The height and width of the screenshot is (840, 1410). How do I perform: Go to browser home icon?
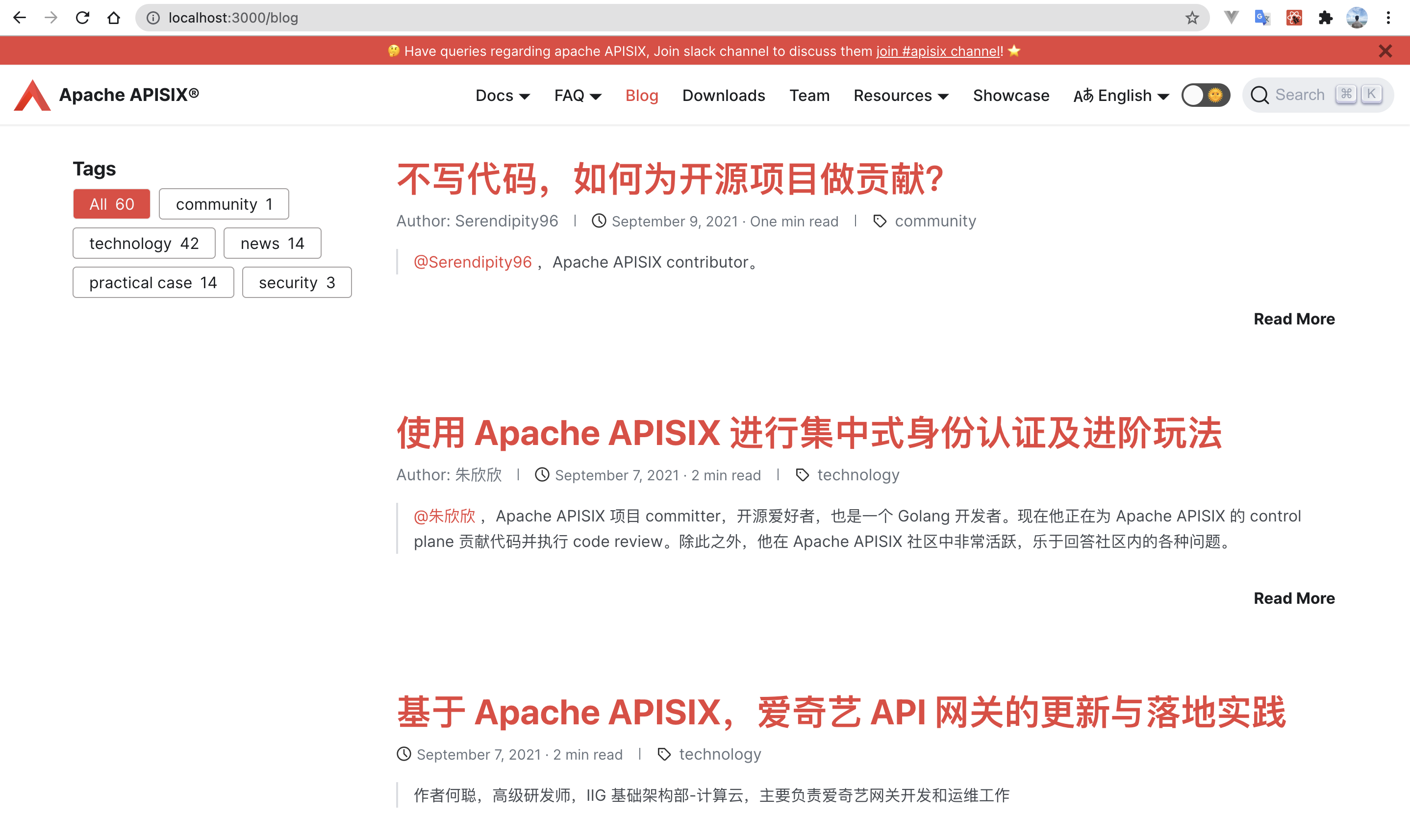pyautogui.click(x=114, y=18)
